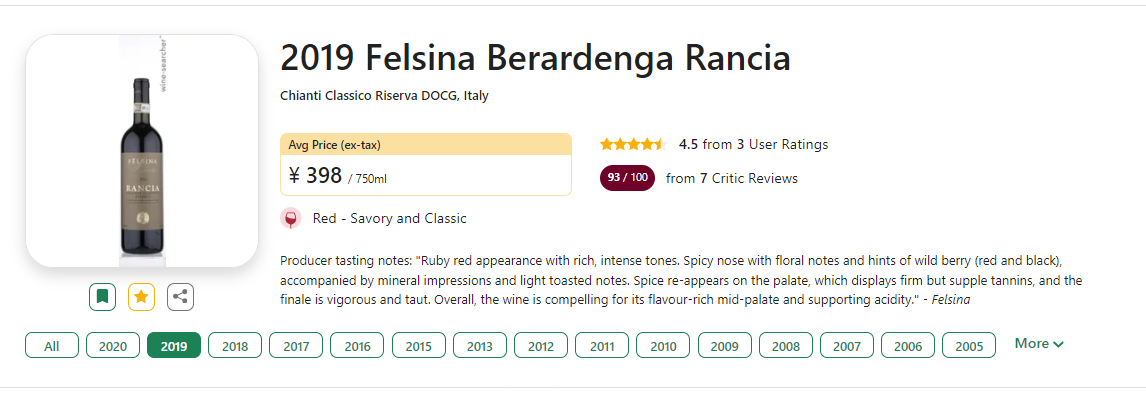
Task: Open the 2013 vintage
Action: tap(479, 346)
